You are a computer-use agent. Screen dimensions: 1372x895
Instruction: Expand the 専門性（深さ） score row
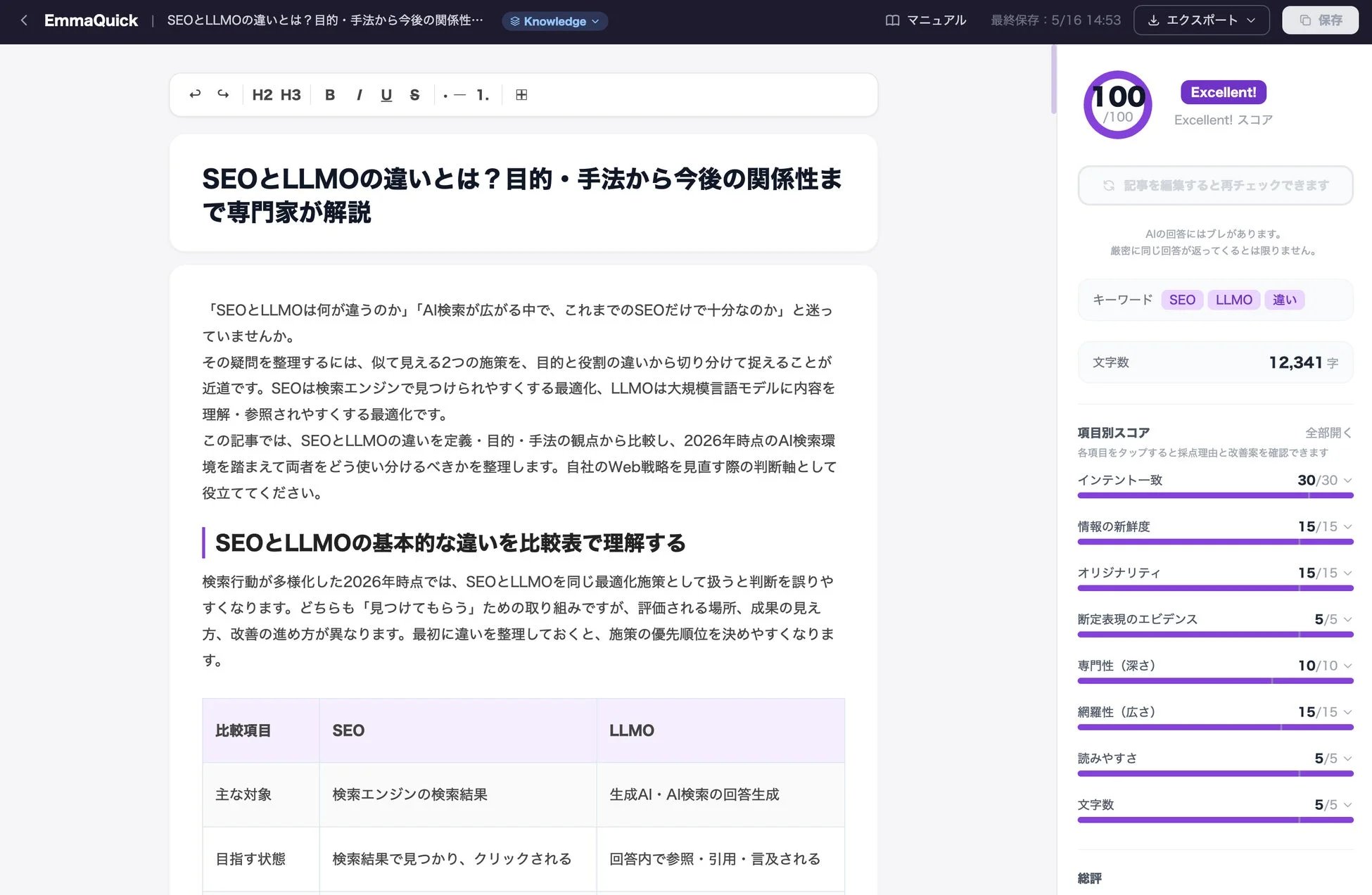1215,666
